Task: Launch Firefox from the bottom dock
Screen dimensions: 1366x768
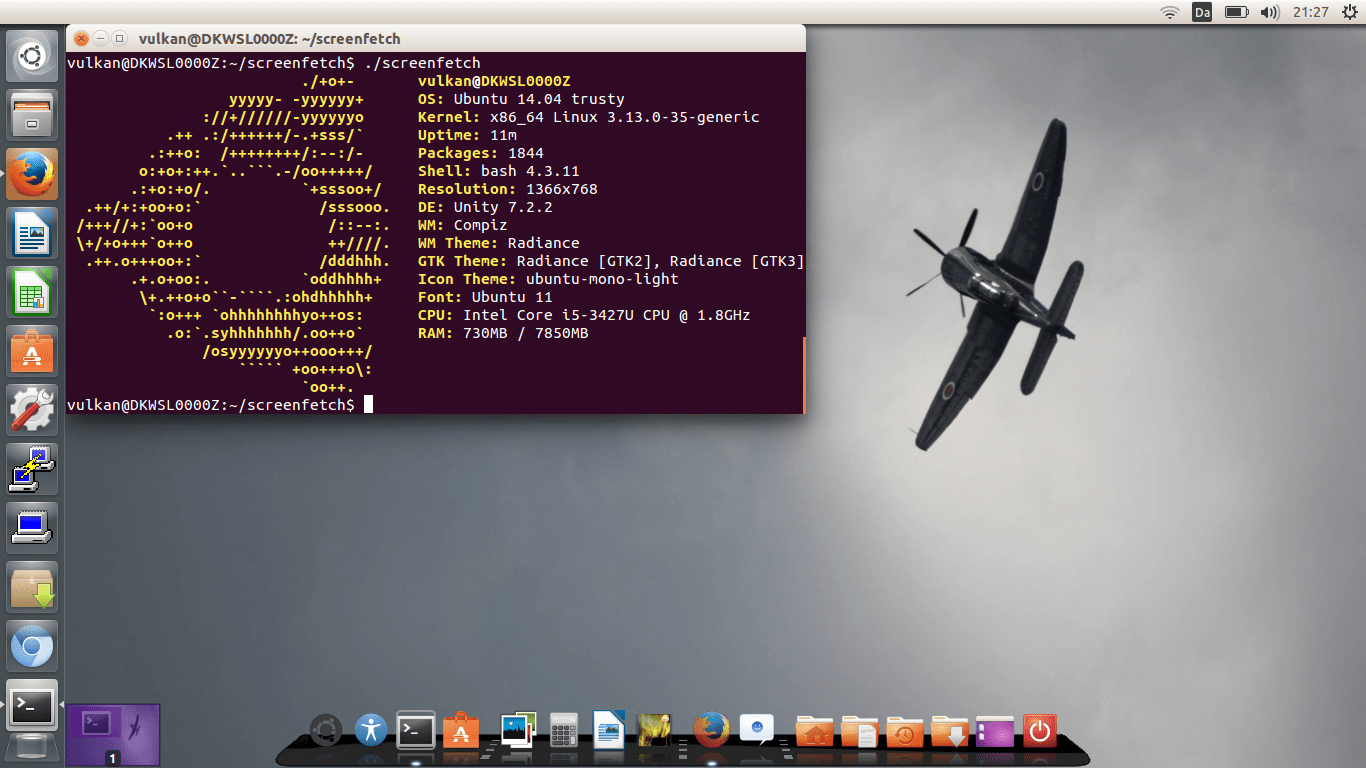Action: click(x=712, y=730)
